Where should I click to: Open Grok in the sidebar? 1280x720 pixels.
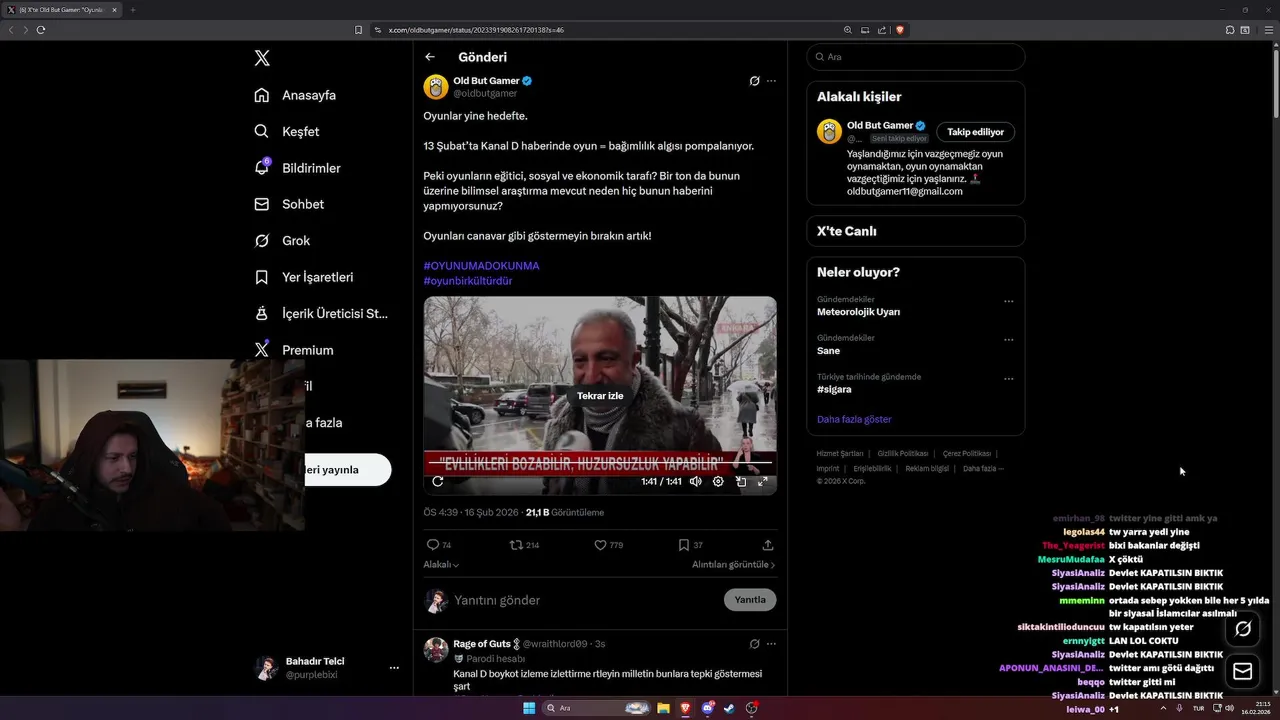click(282, 240)
